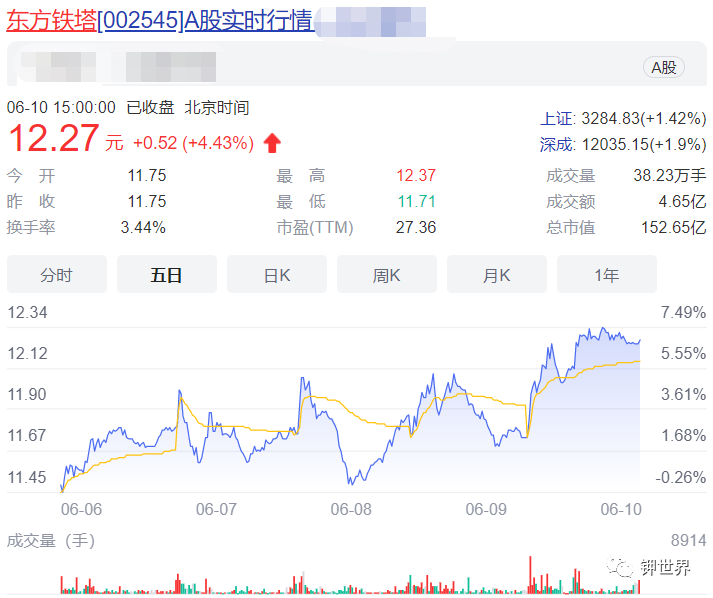713x598 pixels.
Task: Click the timestamp 06-10 15:00:00
Action: [61, 108]
